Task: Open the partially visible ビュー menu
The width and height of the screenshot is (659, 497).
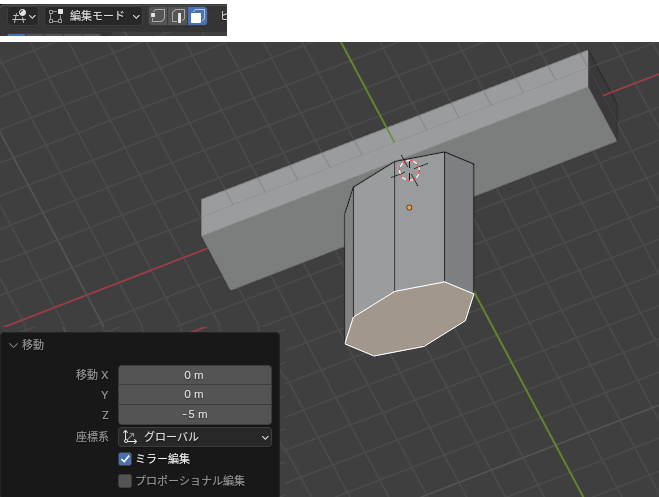Action: click(x=222, y=16)
